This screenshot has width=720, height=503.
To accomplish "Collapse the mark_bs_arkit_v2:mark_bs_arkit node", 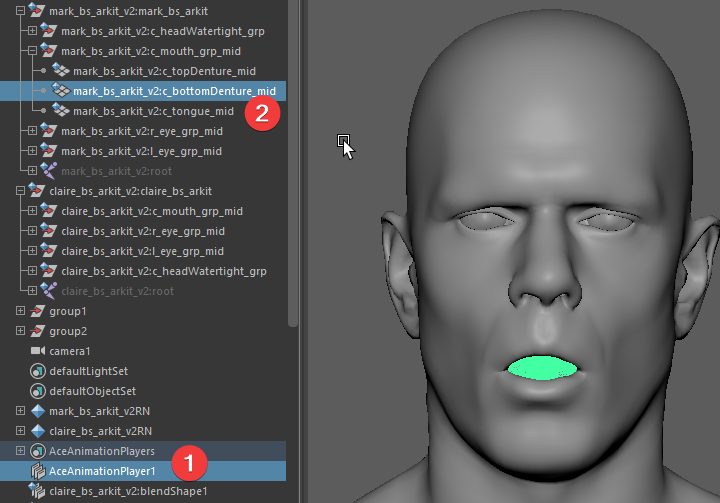I will tap(20, 11).
